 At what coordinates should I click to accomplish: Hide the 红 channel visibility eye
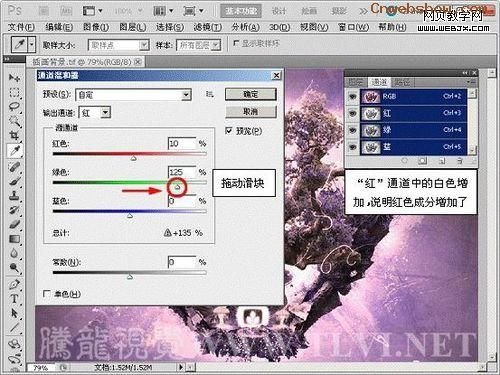pyautogui.click(x=352, y=113)
